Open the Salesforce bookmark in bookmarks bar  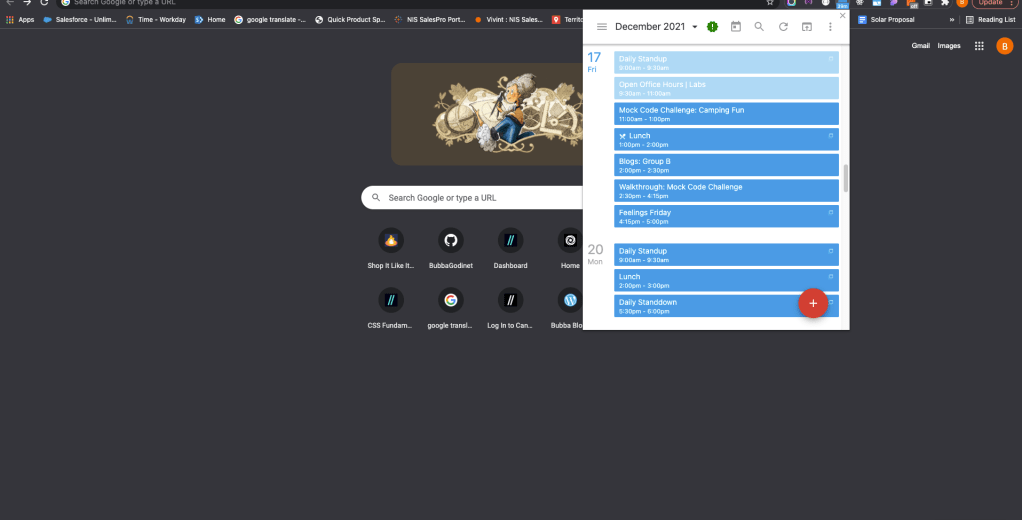point(80,19)
